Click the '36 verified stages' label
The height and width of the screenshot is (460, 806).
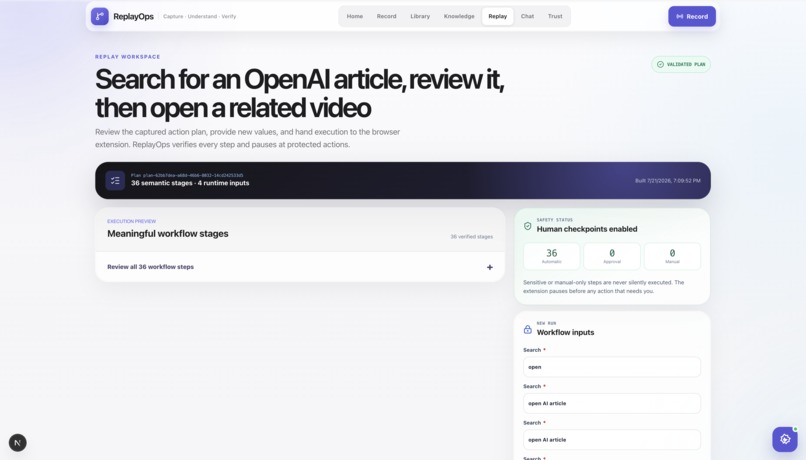[x=471, y=237]
